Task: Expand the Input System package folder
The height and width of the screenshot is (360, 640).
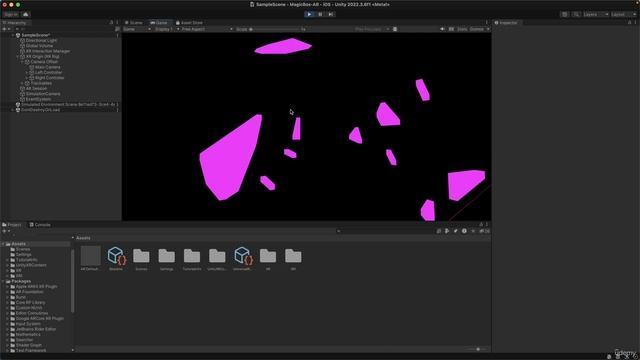Action: (7, 324)
